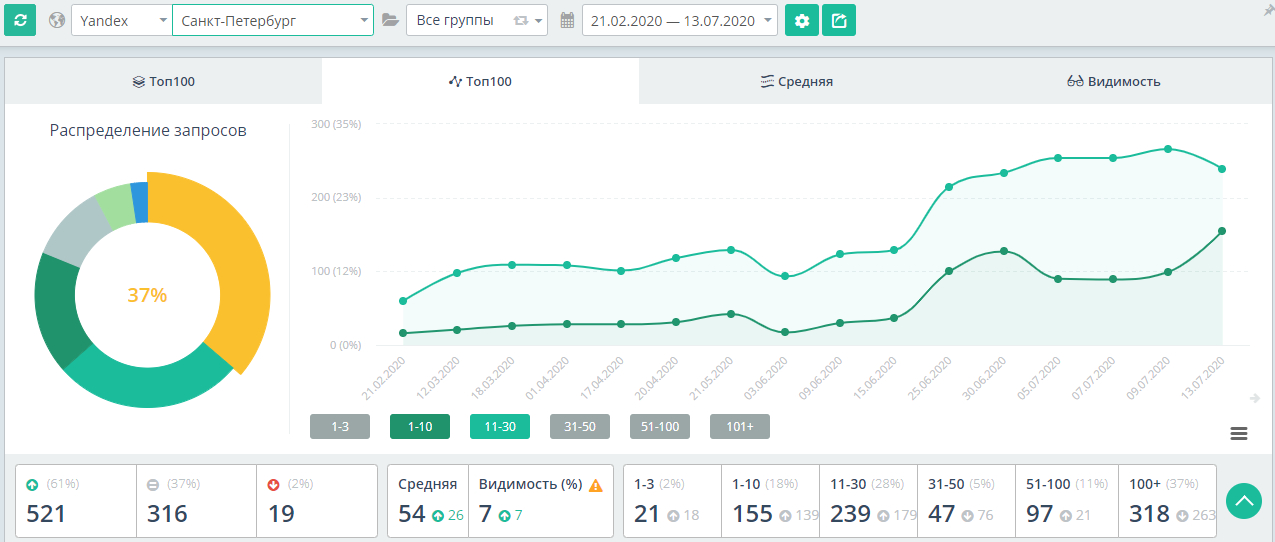Click the green refresh button
The height and width of the screenshot is (542, 1275).
pos(20,20)
